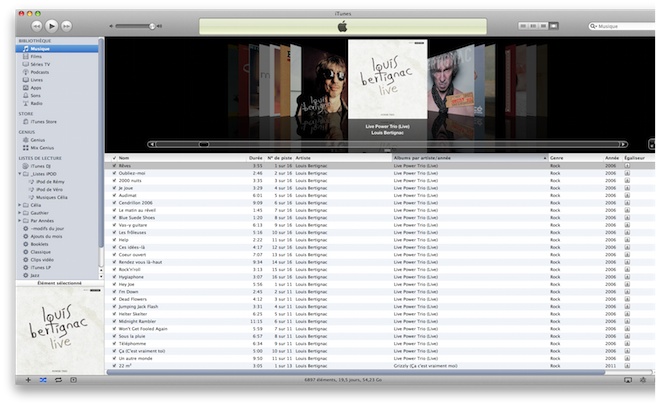The width and height of the screenshot is (656, 407).
Task: Open Séries TV in the sidebar
Action: [x=57, y=64]
